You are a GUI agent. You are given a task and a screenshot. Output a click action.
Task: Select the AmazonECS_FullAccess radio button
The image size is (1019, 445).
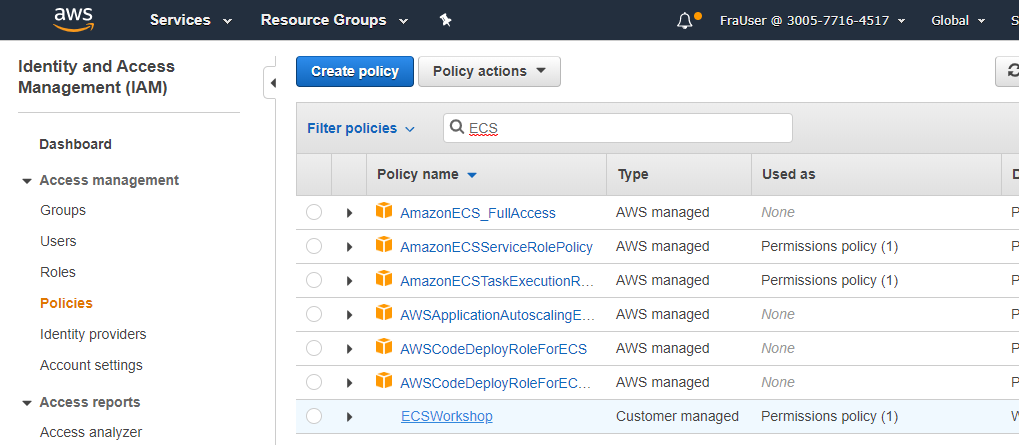[314, 212]
